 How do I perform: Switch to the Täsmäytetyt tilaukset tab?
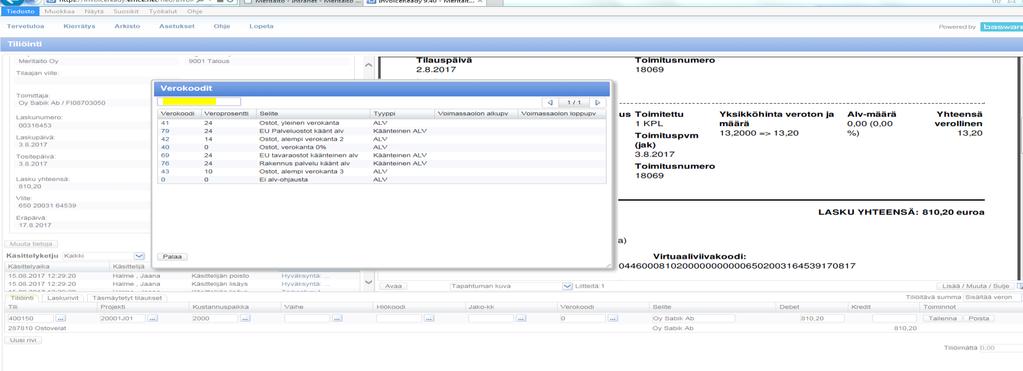click(127, 297)
